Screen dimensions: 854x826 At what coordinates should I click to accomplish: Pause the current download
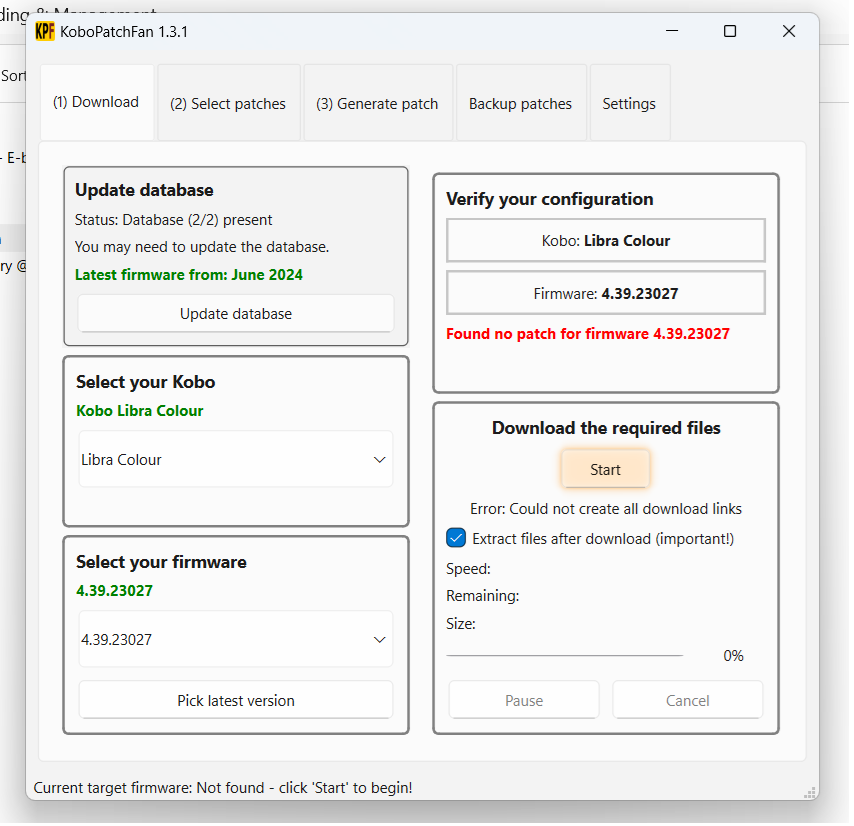coord(524,701)
